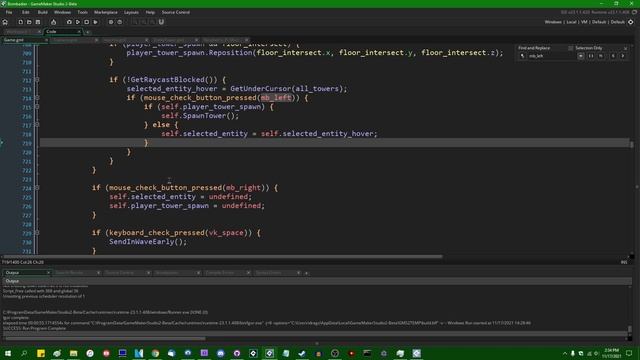Close the Game.gml editor tab
Image resolution: width=640 pixels, height=360 pixels.
pos(46,40)
